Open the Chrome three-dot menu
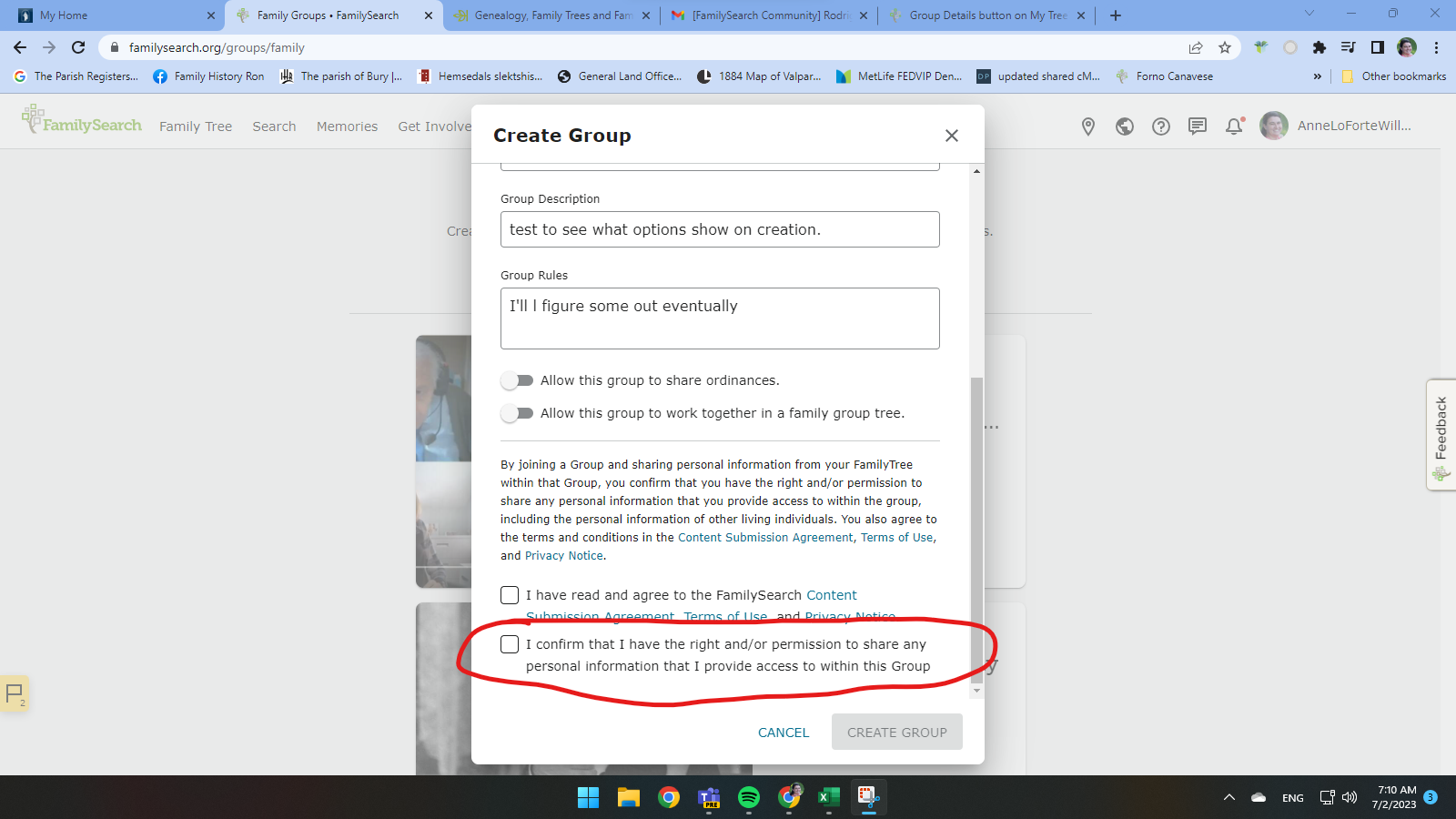 coord(1436,47)
